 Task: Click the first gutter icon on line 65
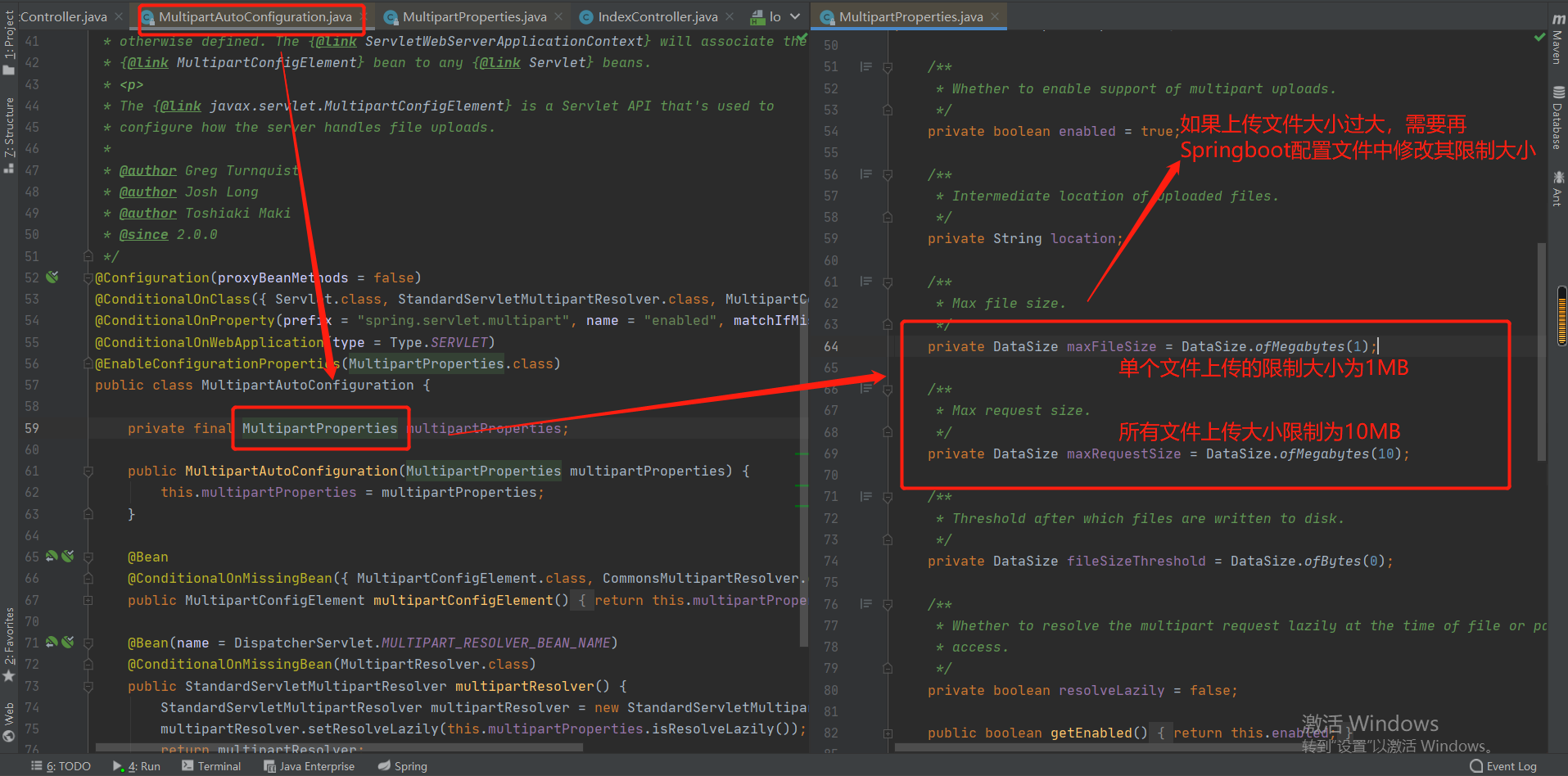pyautogui.click(x=52, y=557)
